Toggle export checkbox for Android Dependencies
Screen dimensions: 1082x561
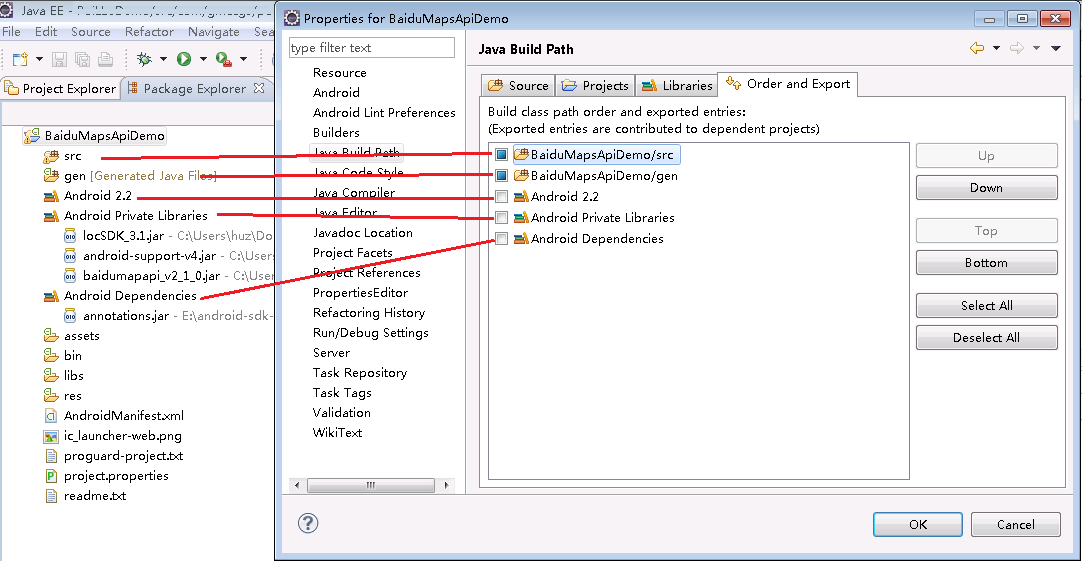[x=502, y=239]
